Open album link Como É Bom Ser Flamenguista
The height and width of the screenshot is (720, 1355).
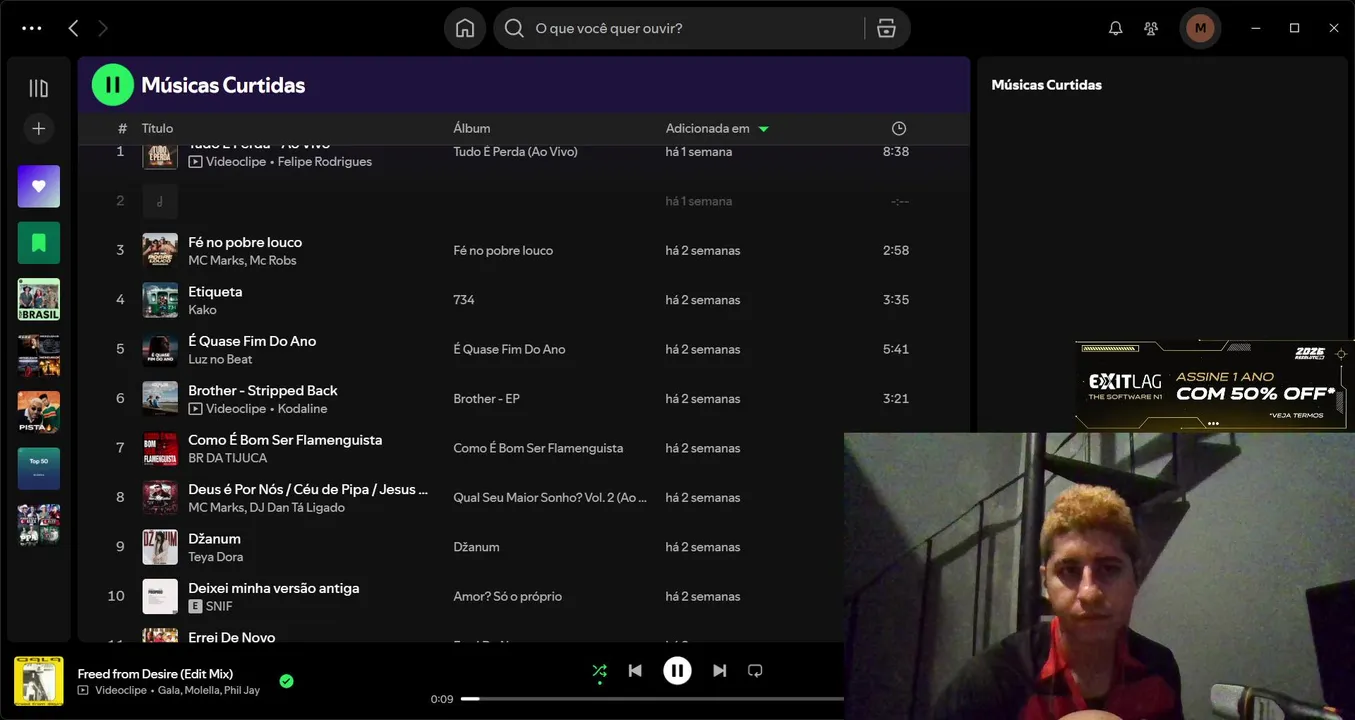pyautogui.click(x=538, y=448)
